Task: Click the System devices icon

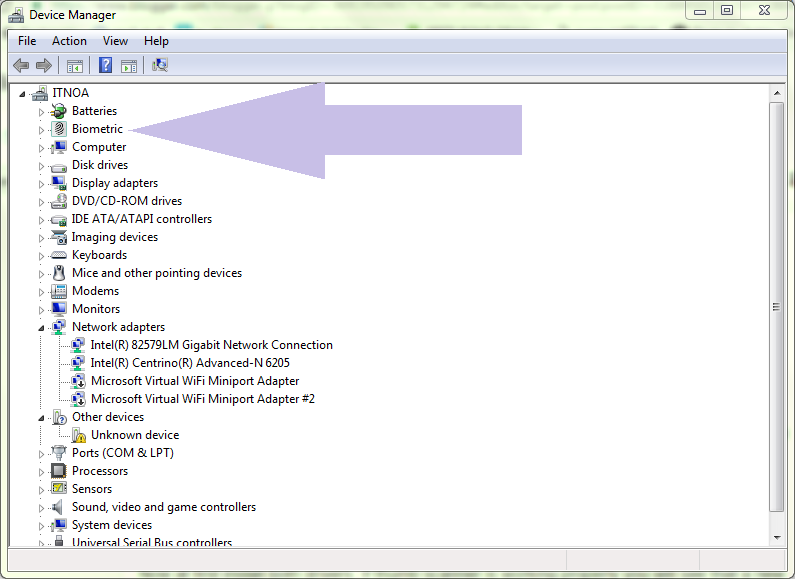Action: tap(59, 525)
